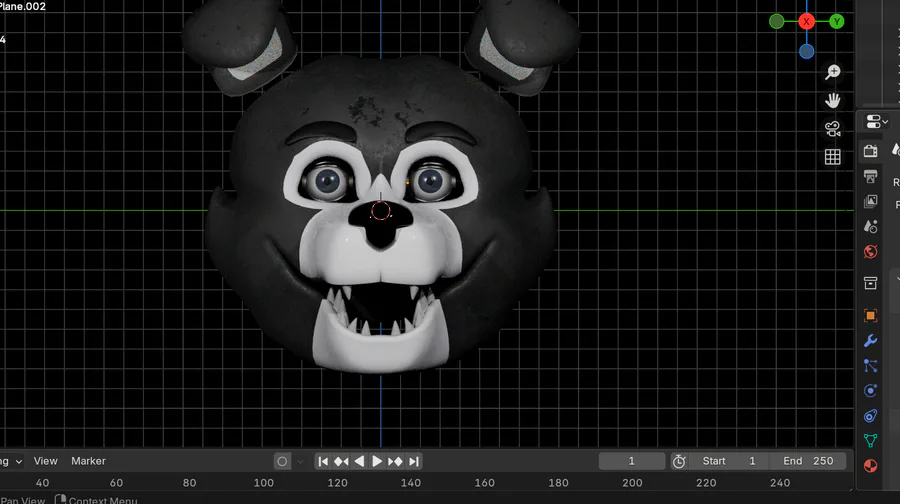Viewport: 900px width, 504px height.
Task: Jump to next keyframe
Action: (395, 462)
